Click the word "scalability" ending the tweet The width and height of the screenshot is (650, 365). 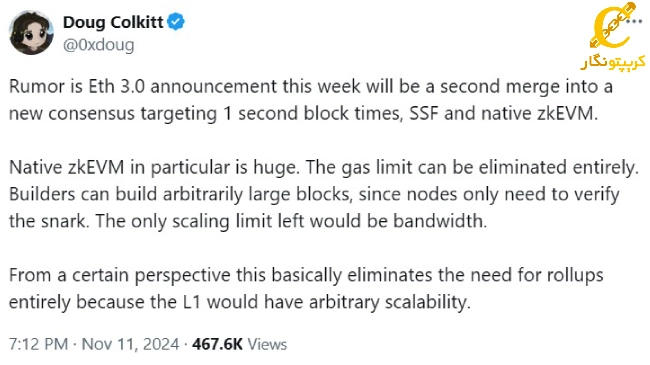[428, 302]
